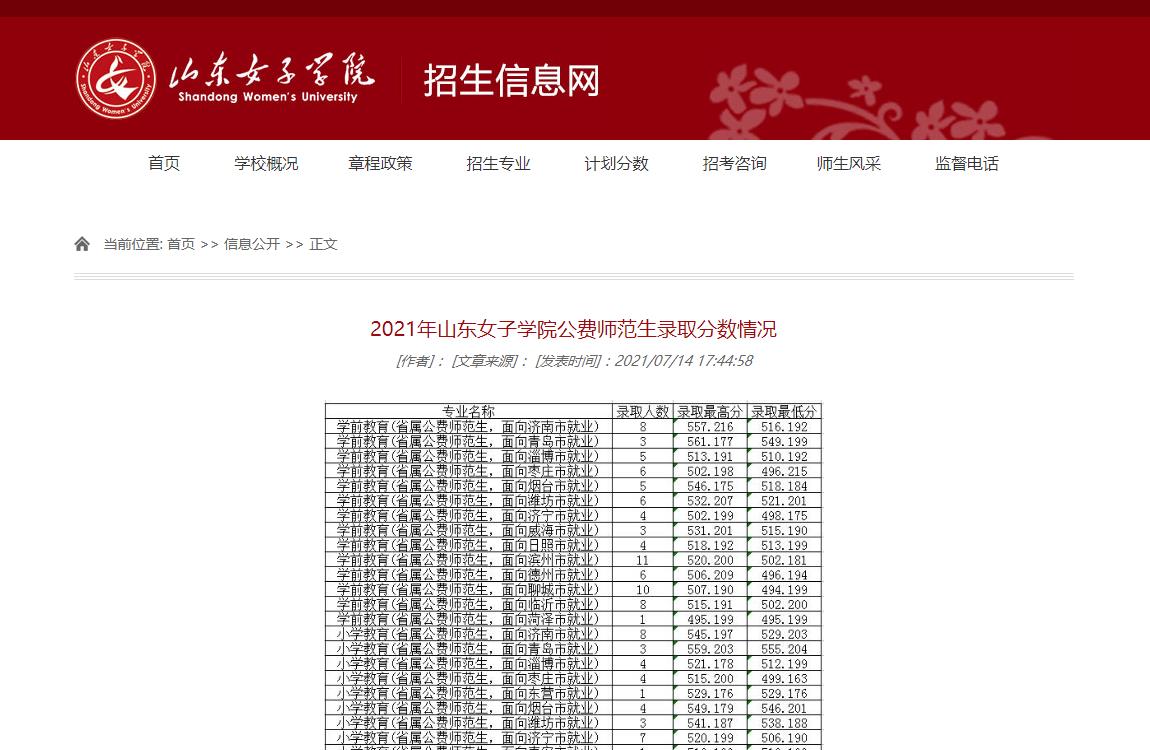Open the 师生风采 menu item
This screenshot has height=750, width=1150.
[848, 164]
